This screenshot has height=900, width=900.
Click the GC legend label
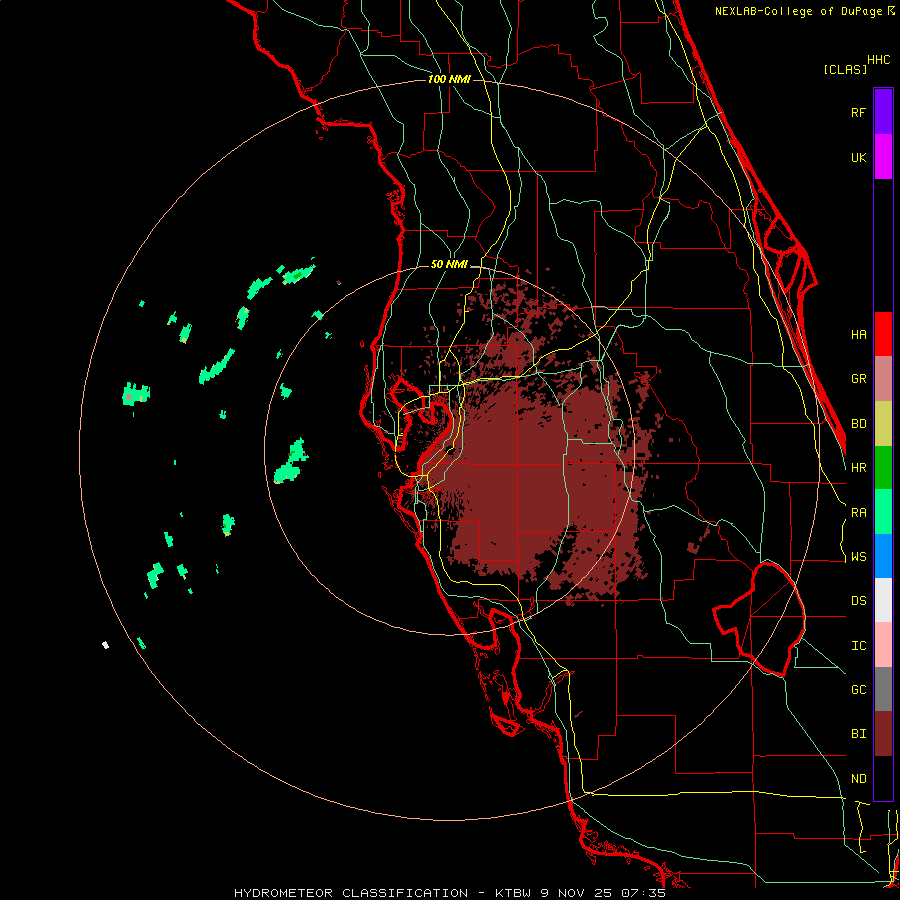858,690
